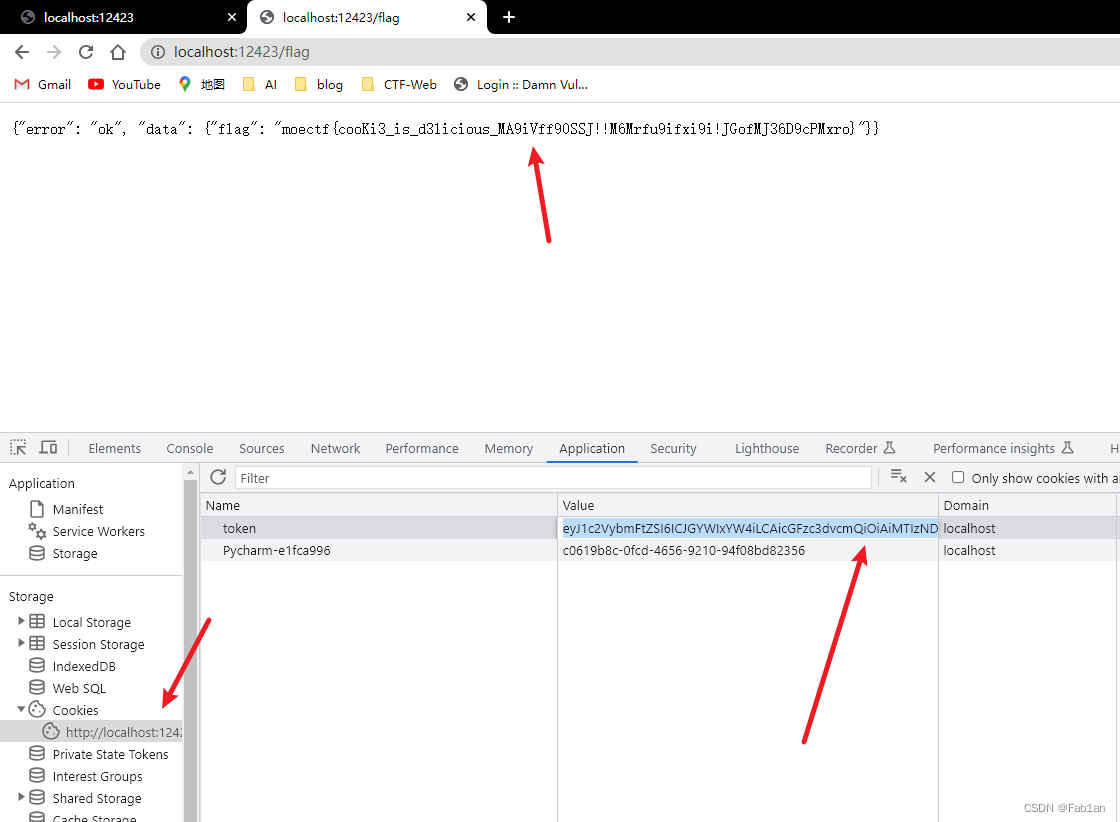This screenshot has height=822, width=1120.
Task: Switch to the Lighthouse tab
Action: click(766, 448)
